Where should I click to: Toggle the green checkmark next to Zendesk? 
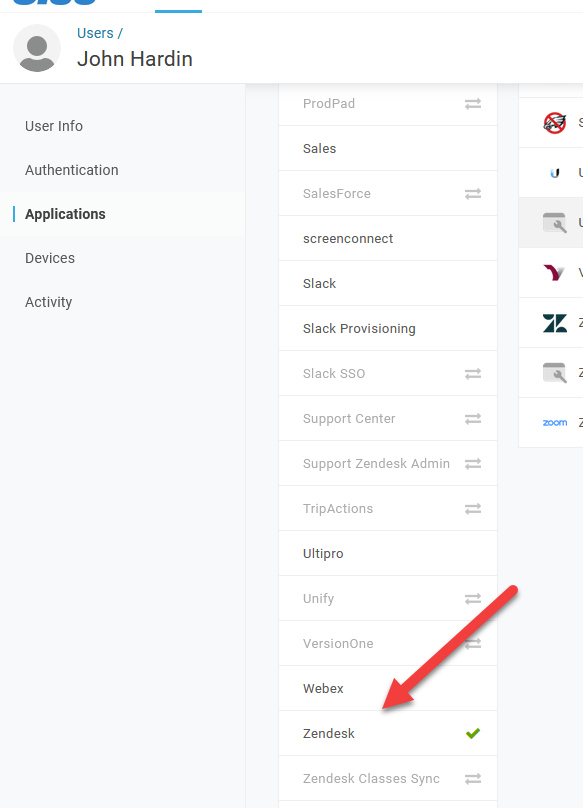click(473, 733)
